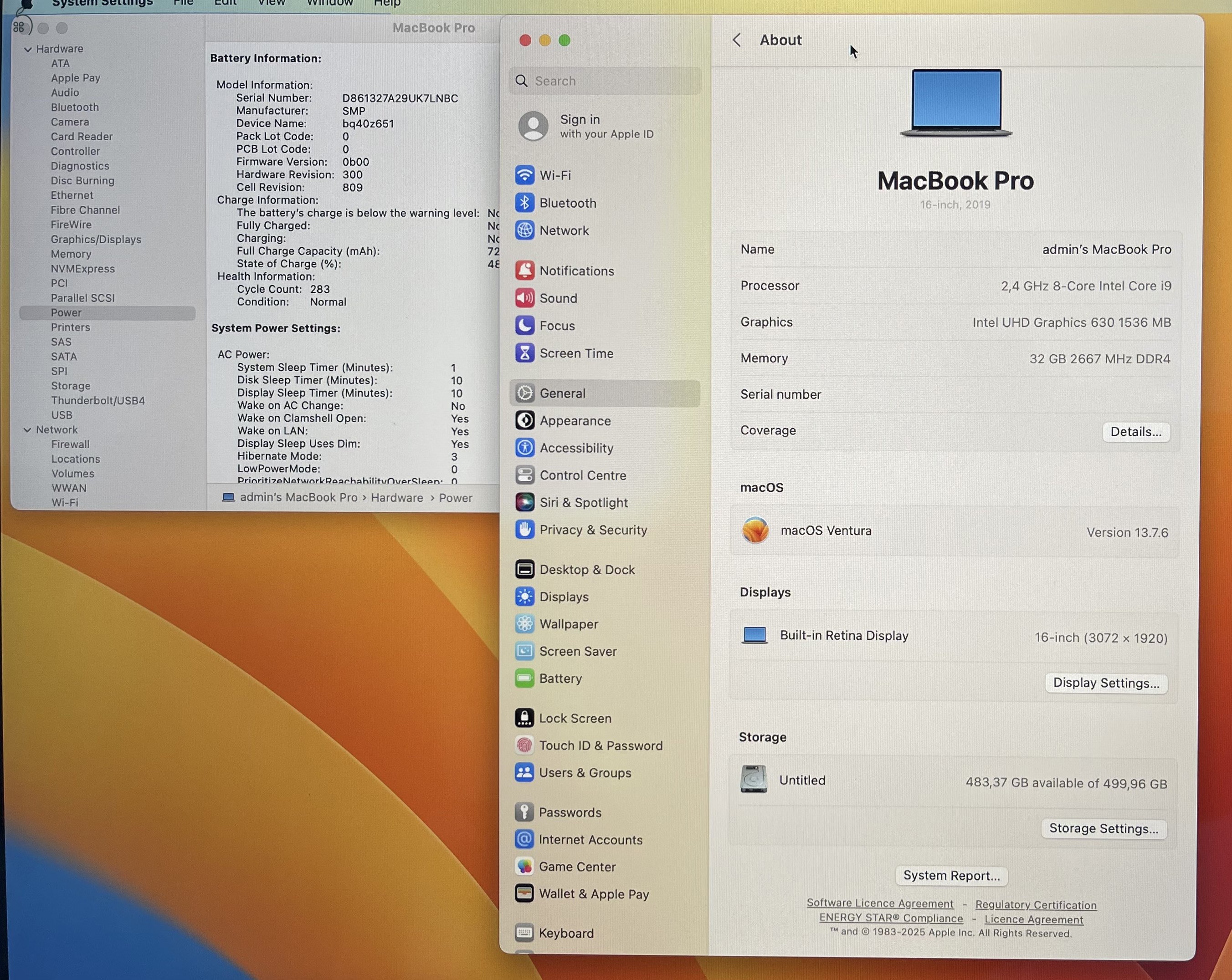Select Memory in System Information sidebar
The image size is (1232, 980).
tap(71, 255)
